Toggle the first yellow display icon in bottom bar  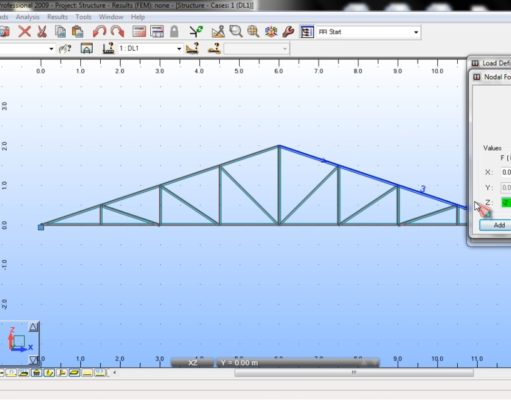tap(11, 373)
